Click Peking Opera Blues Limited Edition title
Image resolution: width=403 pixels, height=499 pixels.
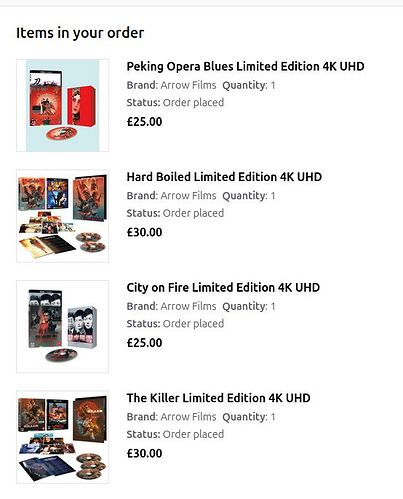pyautogui.click(x=245, y=66)
